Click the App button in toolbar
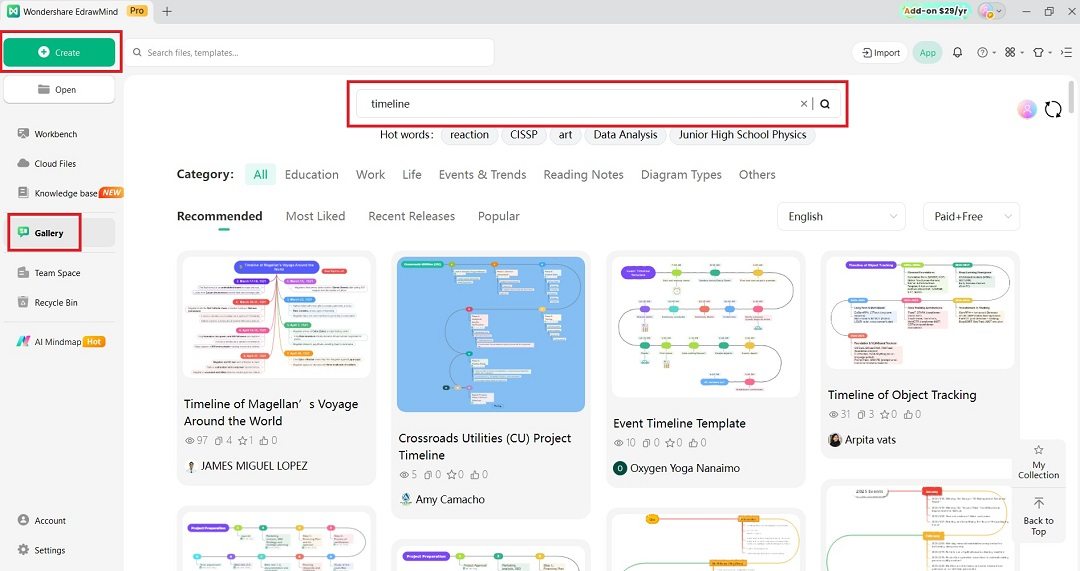 pyautogui.click(x=928, y=52)
